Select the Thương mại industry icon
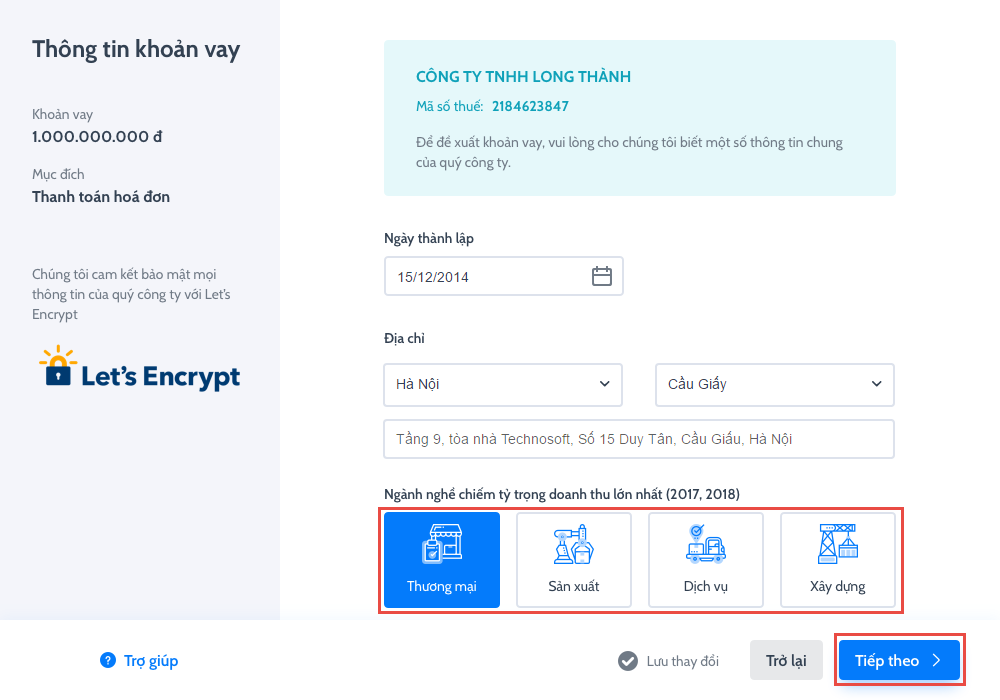The height and width of the screenshot is (700, 1000). click(442, 544)
